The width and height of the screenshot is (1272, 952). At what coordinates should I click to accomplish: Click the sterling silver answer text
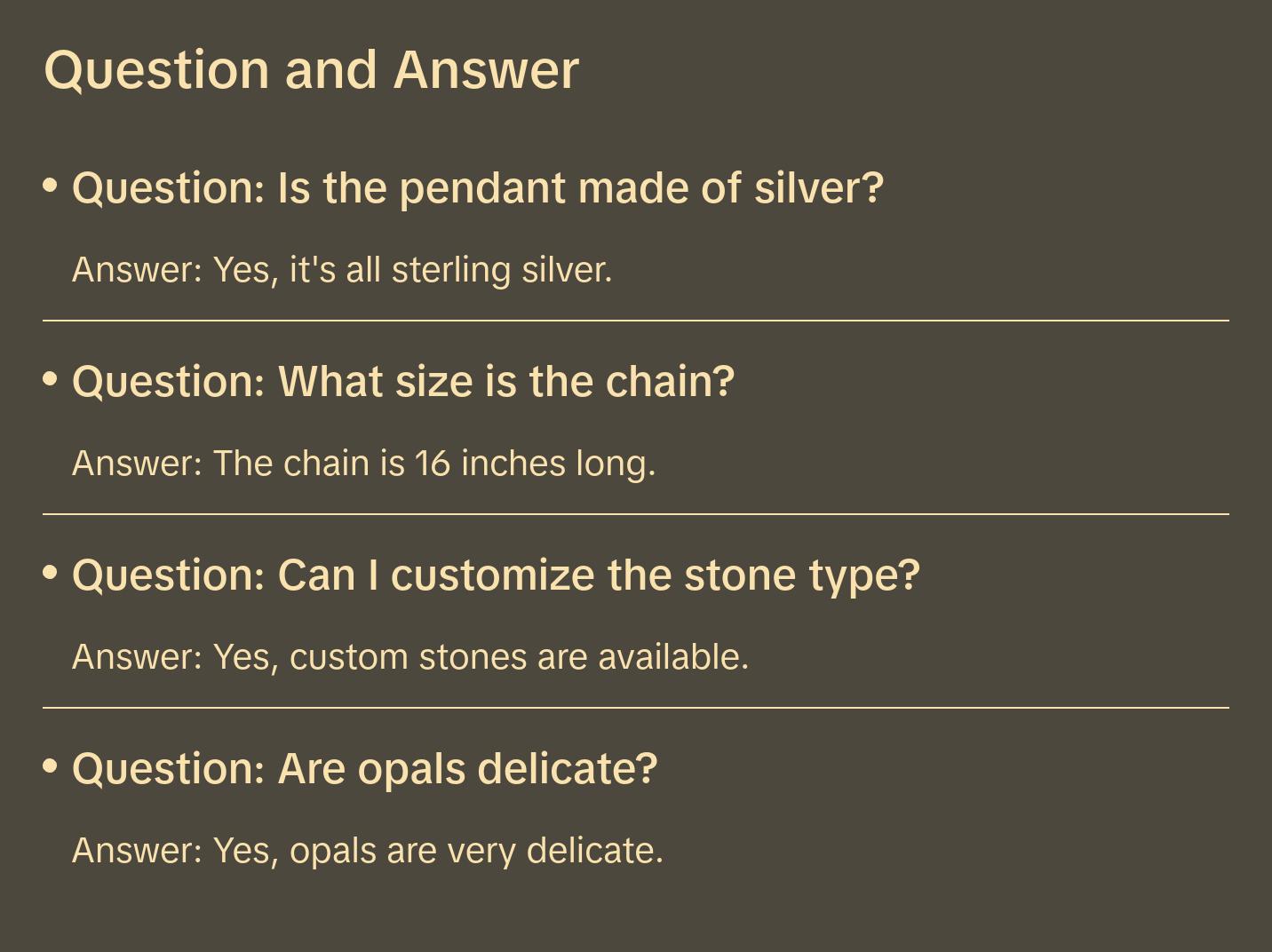point(342,270)
